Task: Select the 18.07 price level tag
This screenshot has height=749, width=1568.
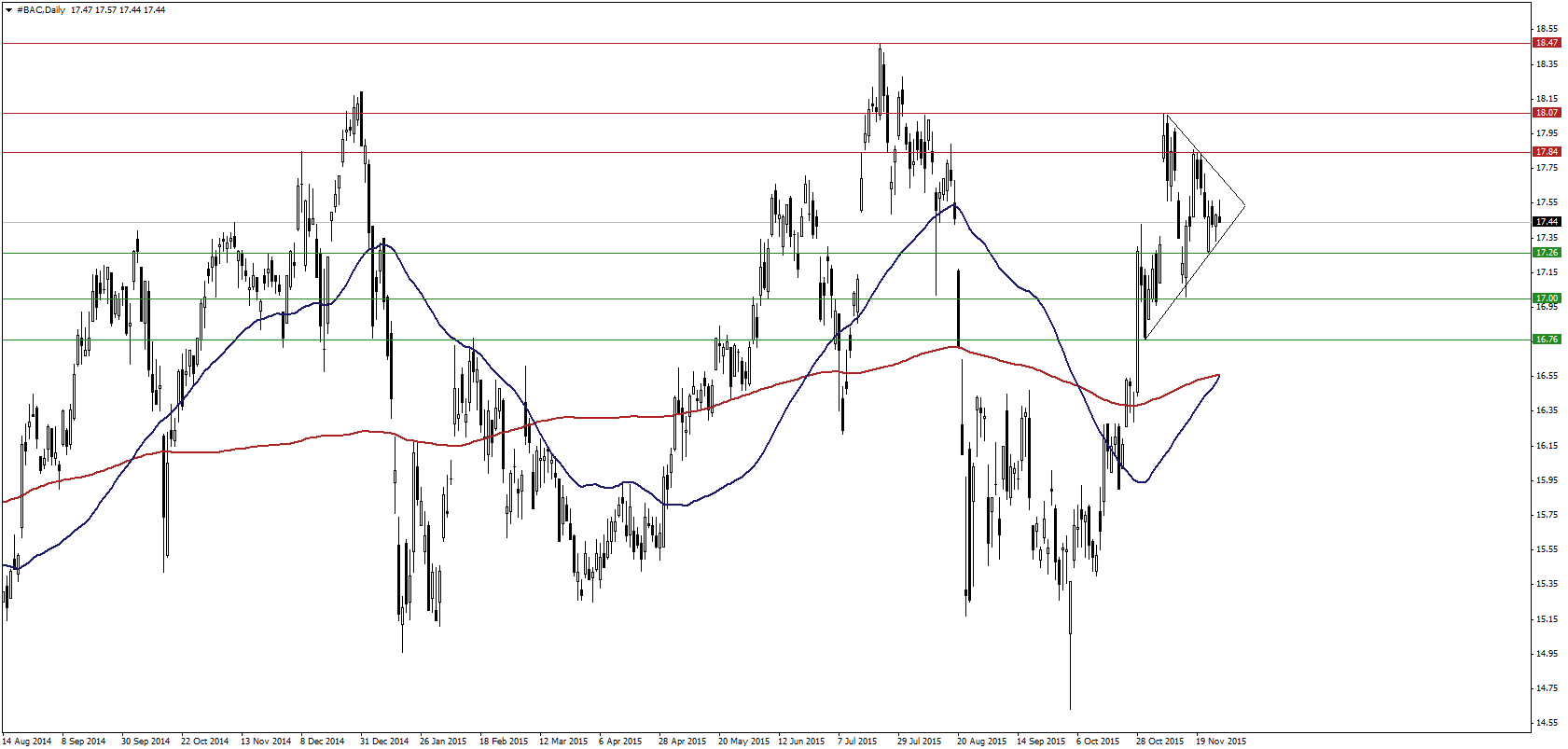Action: (1547, 113)
